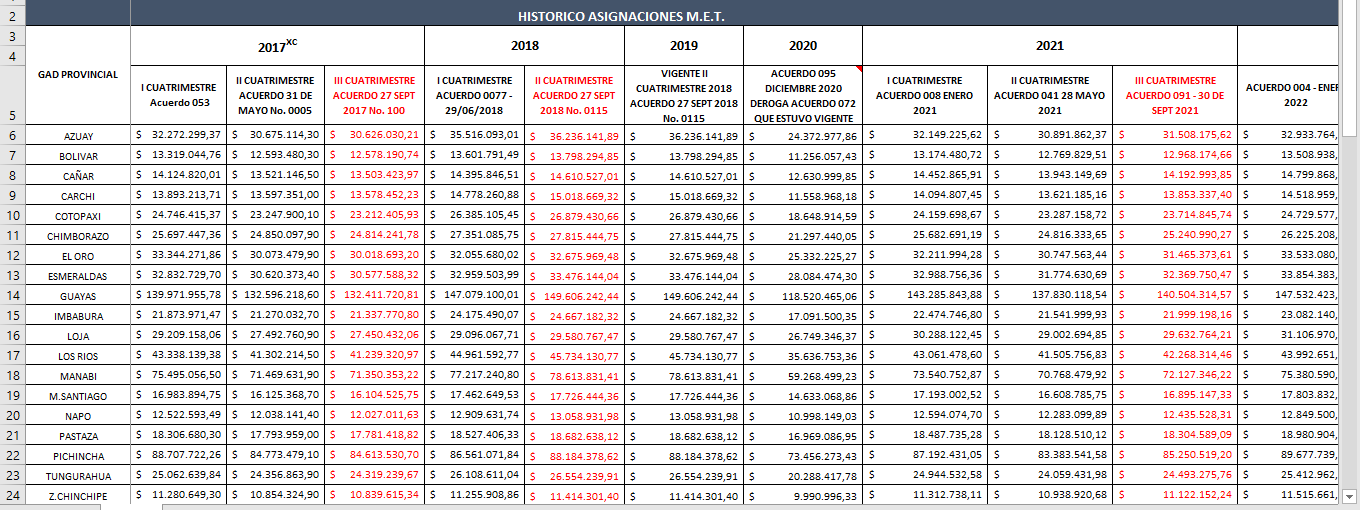This screenshot has width=1360, height=510.
Task: Click the LOS RIOS province cell
Action: pyautogui.click(x=78, y=355)
